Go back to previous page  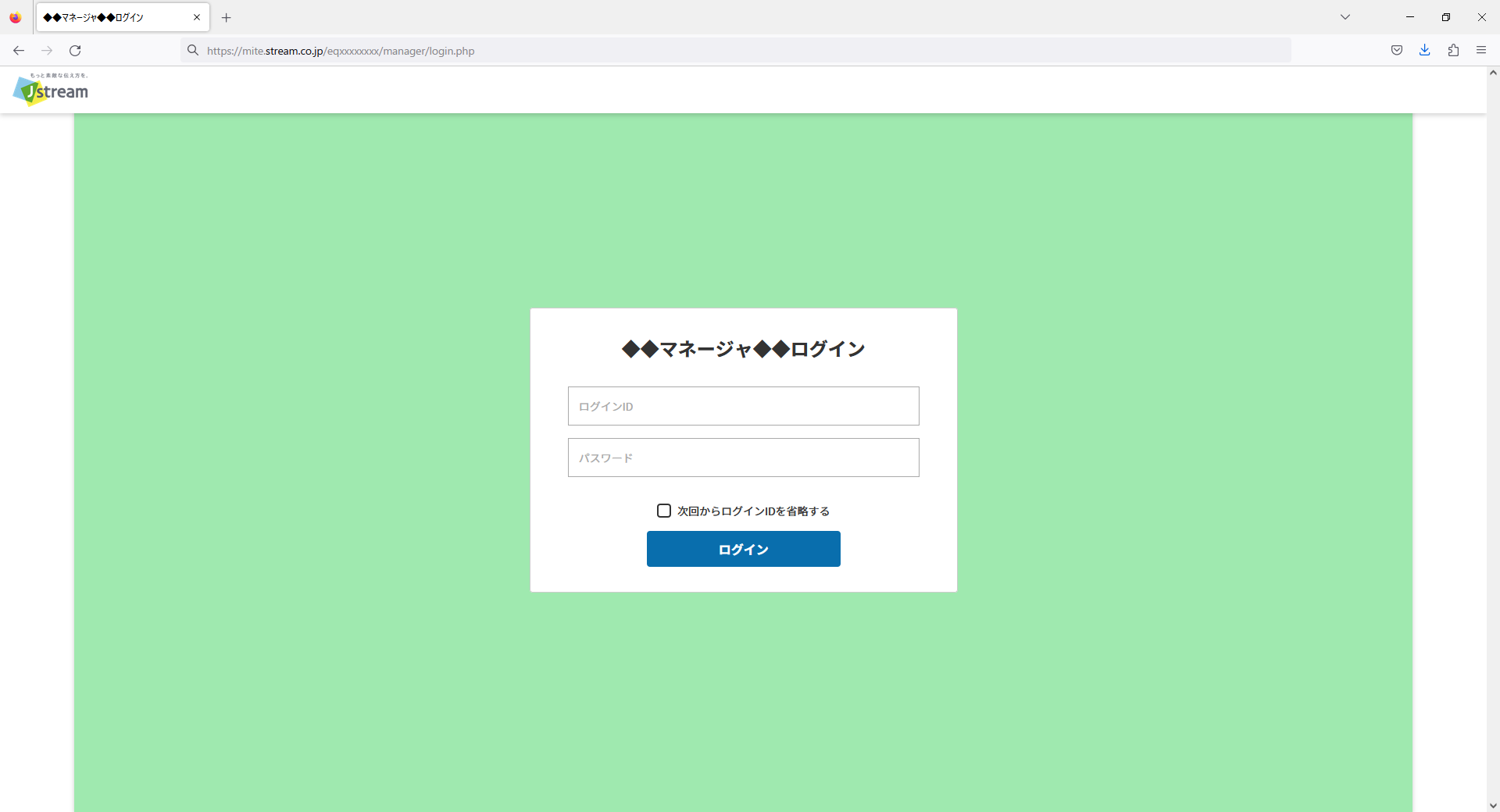(x=19, y=51)
